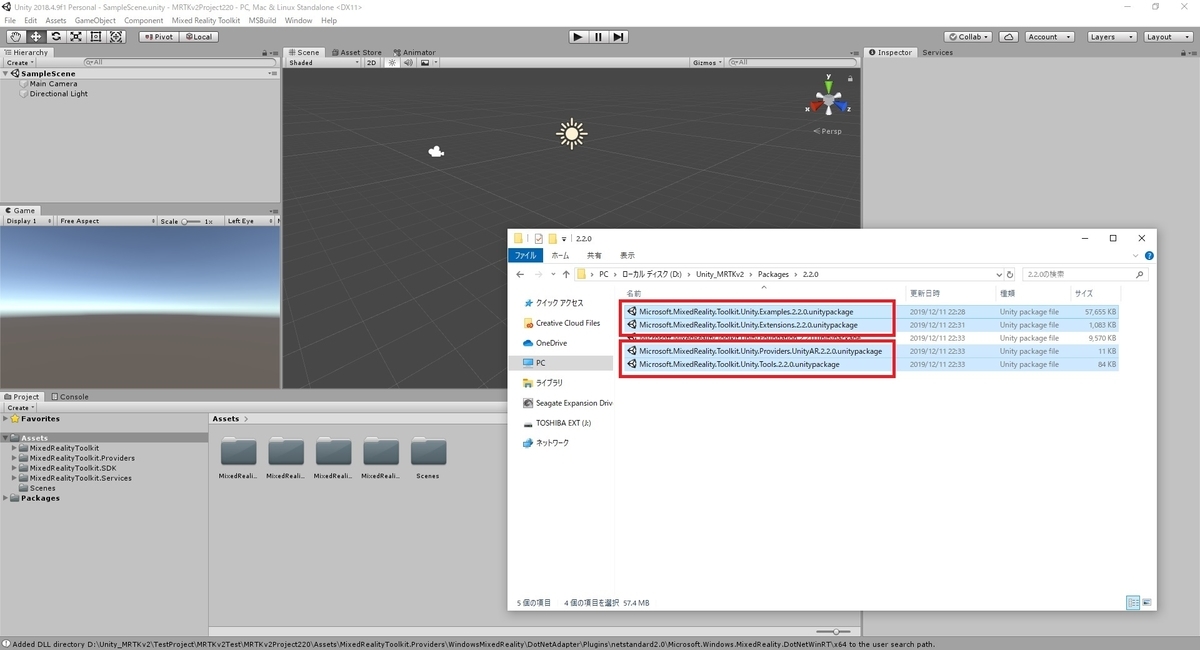The width and height of the screenshot is (1200, 650).
Task: Select the Rect tool in Unity toolbar
Action: coord(96,36)
